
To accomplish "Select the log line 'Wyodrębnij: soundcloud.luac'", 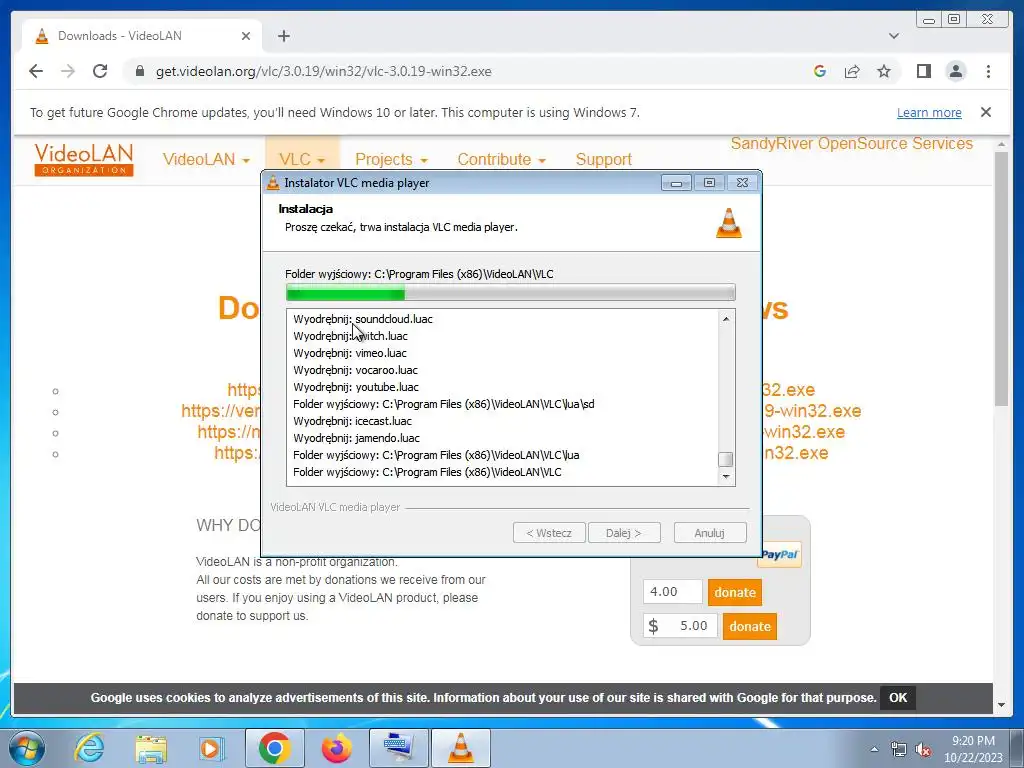I will click(x=363, y=319).
